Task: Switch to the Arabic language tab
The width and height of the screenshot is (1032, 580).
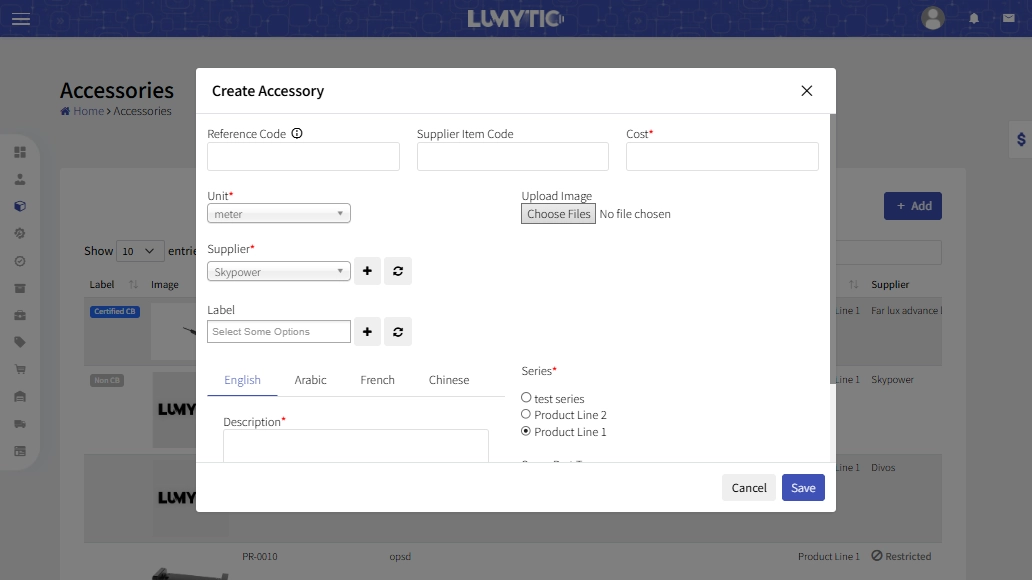Action: tap(310, 380)
